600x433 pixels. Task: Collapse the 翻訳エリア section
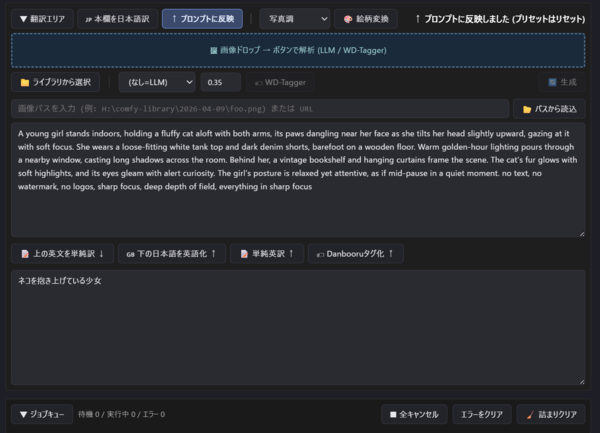click(x=42, y=19)
